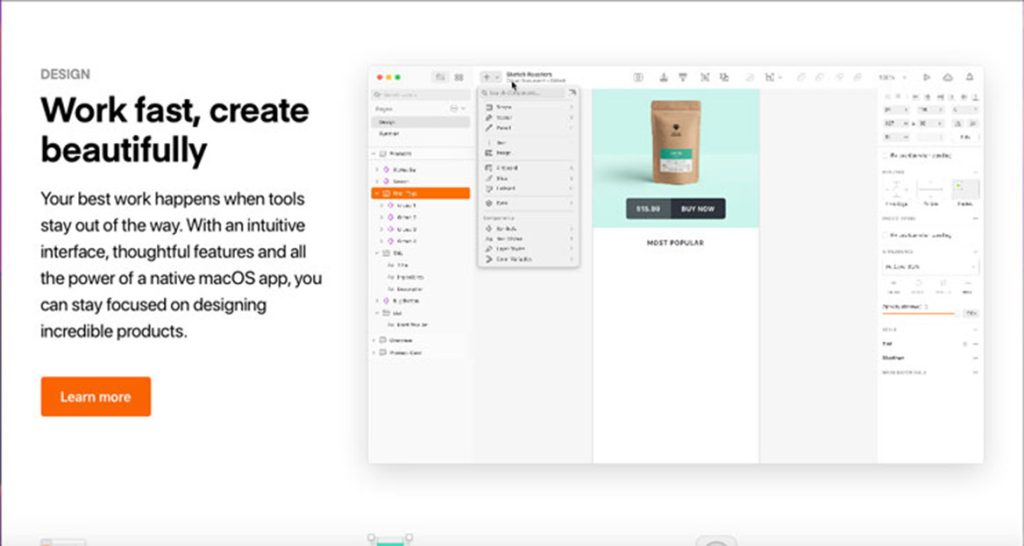This screenshot has height=546, width=1024.
Task: Click the MOST POPULAR text on canvas
Action: (x=675, y=243)
